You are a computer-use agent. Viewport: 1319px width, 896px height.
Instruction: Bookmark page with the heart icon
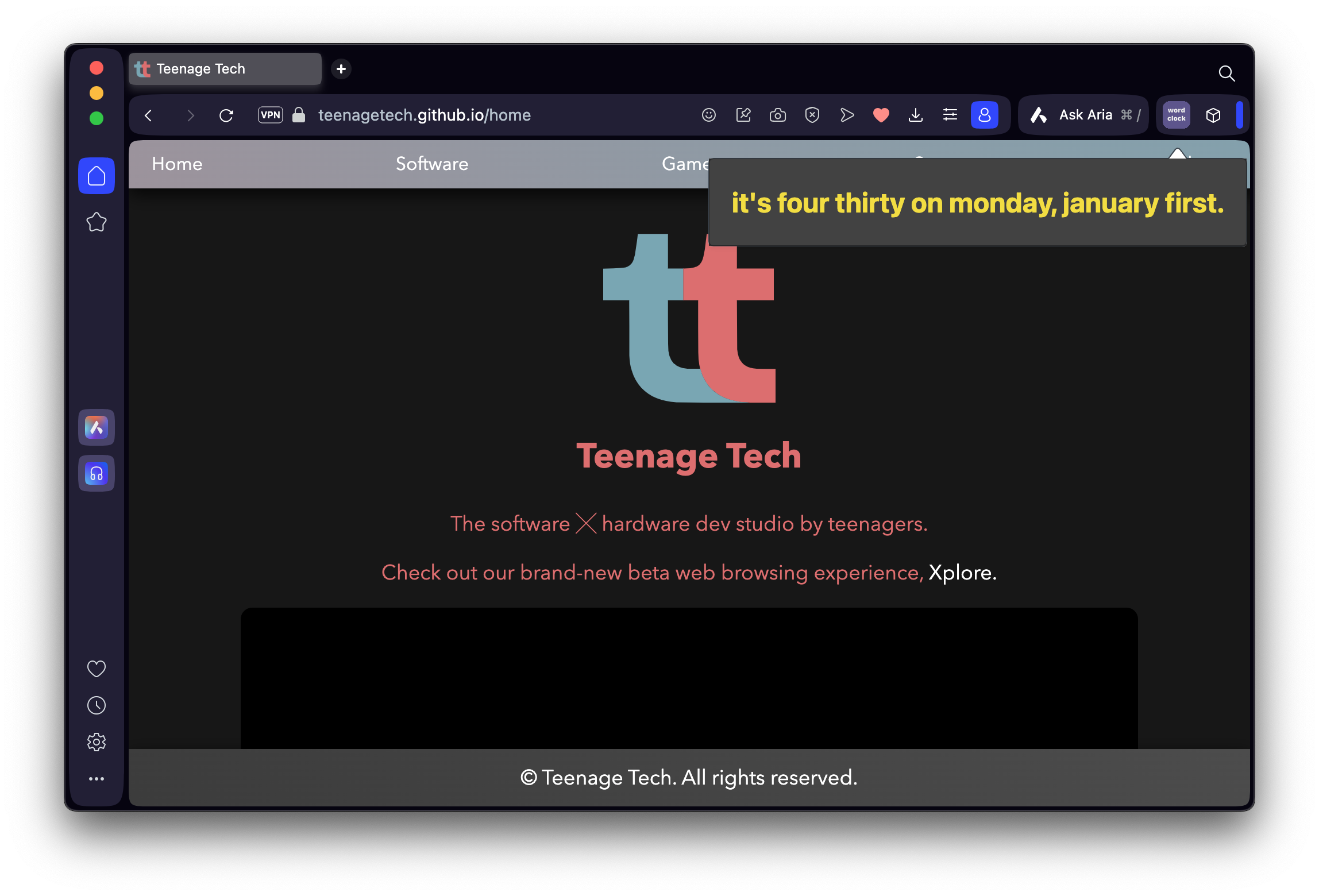tap(881, 115)
